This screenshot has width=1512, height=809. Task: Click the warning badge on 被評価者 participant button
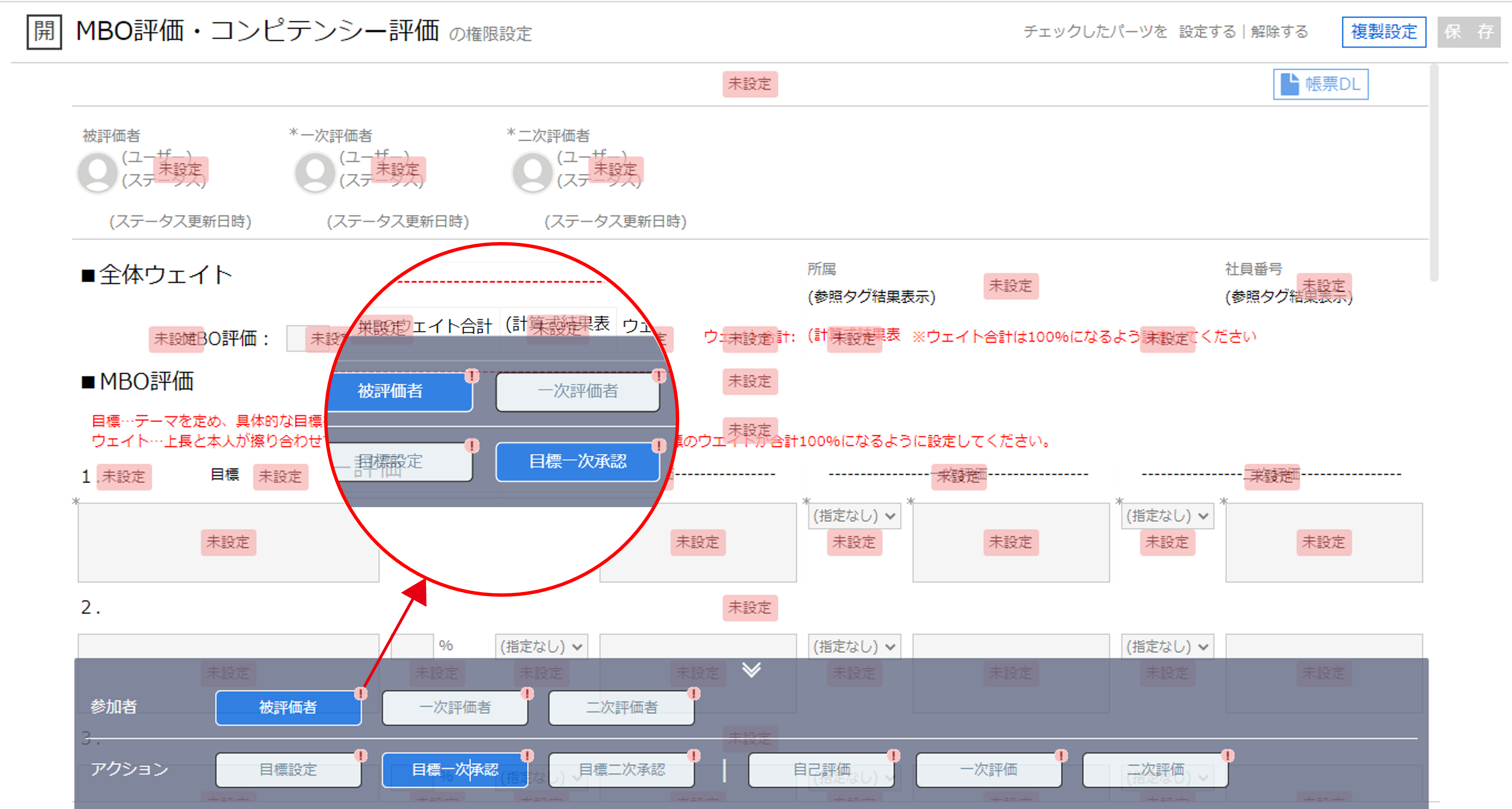[x=360, y=693]
